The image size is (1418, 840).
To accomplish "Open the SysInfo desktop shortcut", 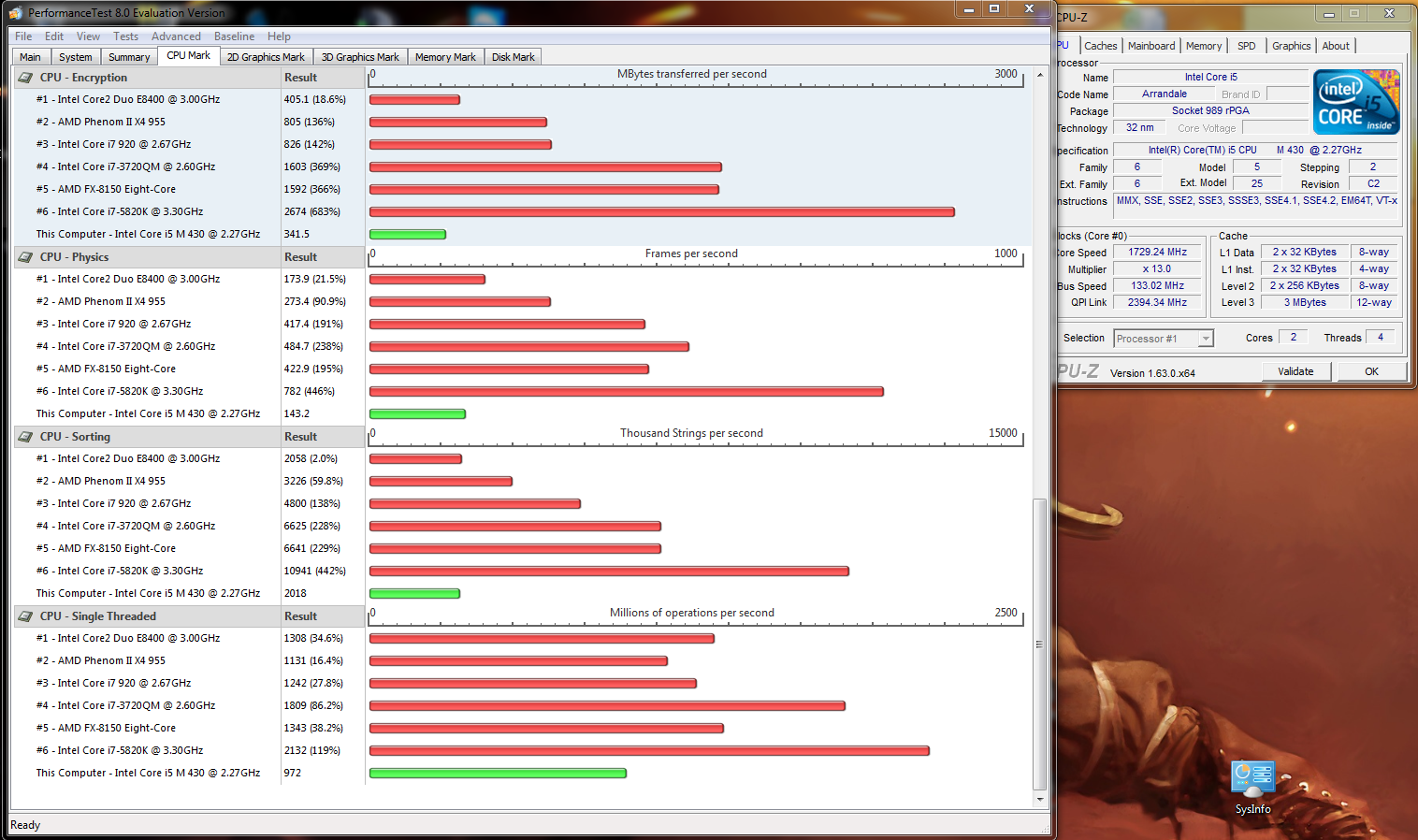I will point(1253,789).
